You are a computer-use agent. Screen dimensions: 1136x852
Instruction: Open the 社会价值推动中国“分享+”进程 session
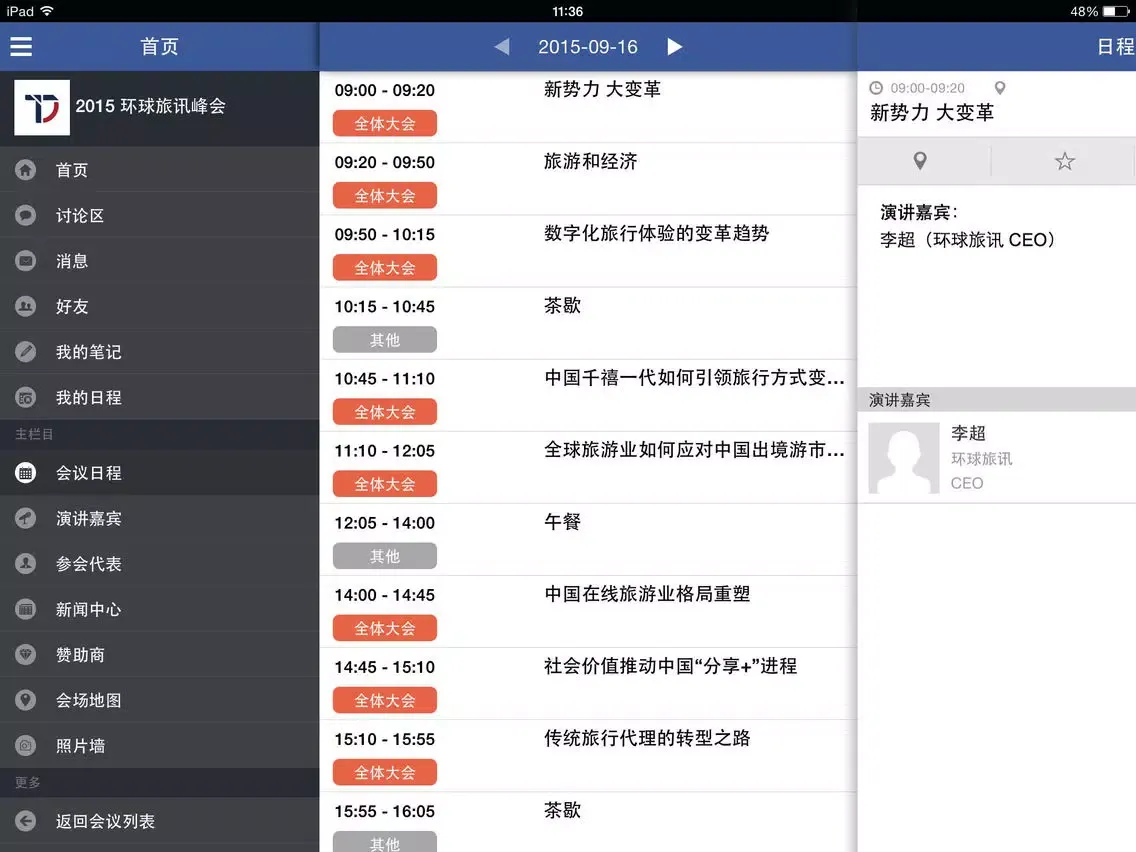(x=588, y=684)
